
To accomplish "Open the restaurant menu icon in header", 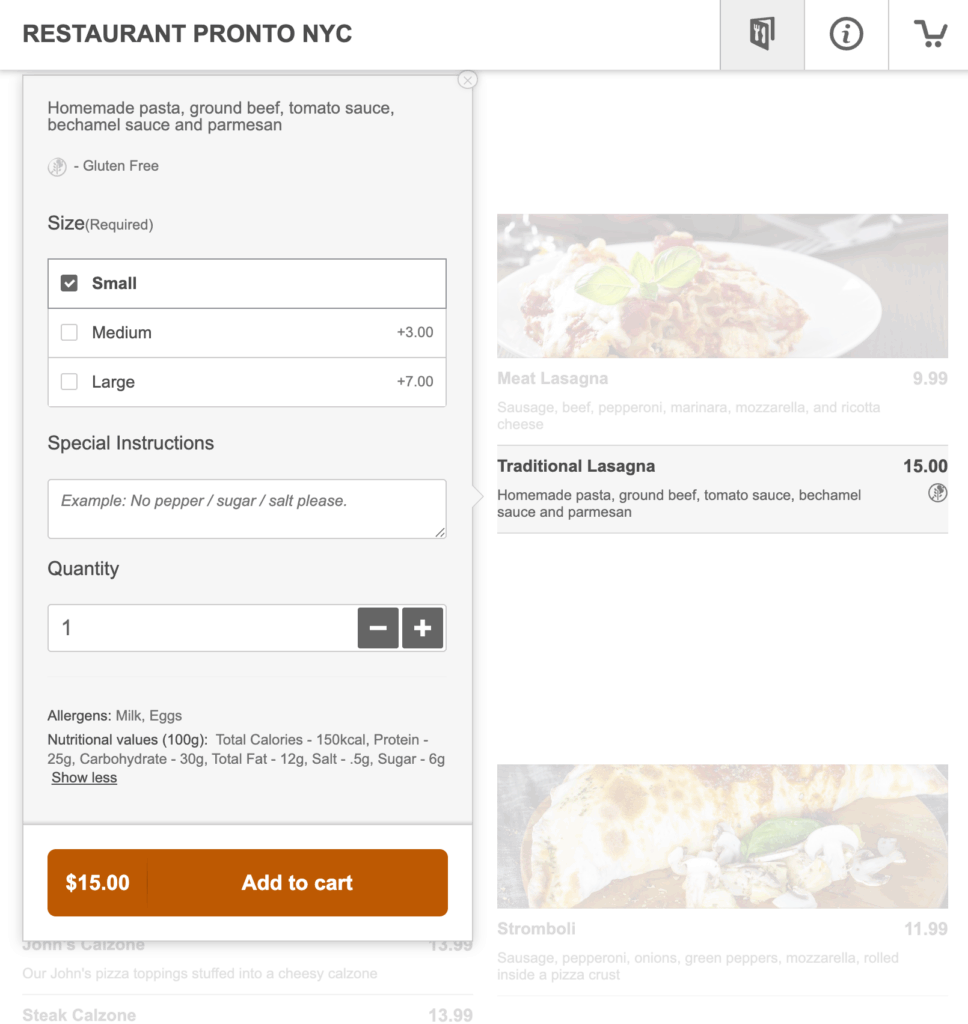I will (762, 35).
